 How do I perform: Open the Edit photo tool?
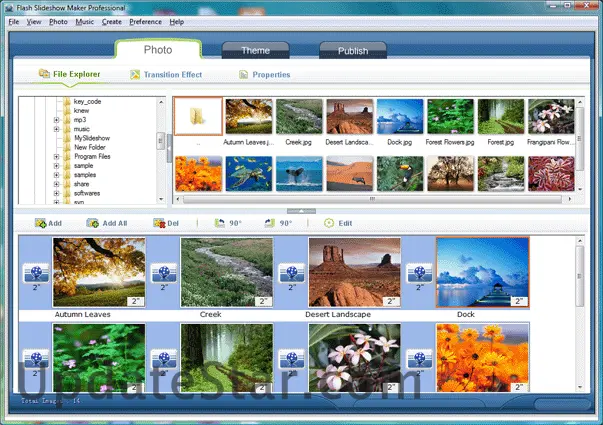pyautogui.click(x=329, y=223)
